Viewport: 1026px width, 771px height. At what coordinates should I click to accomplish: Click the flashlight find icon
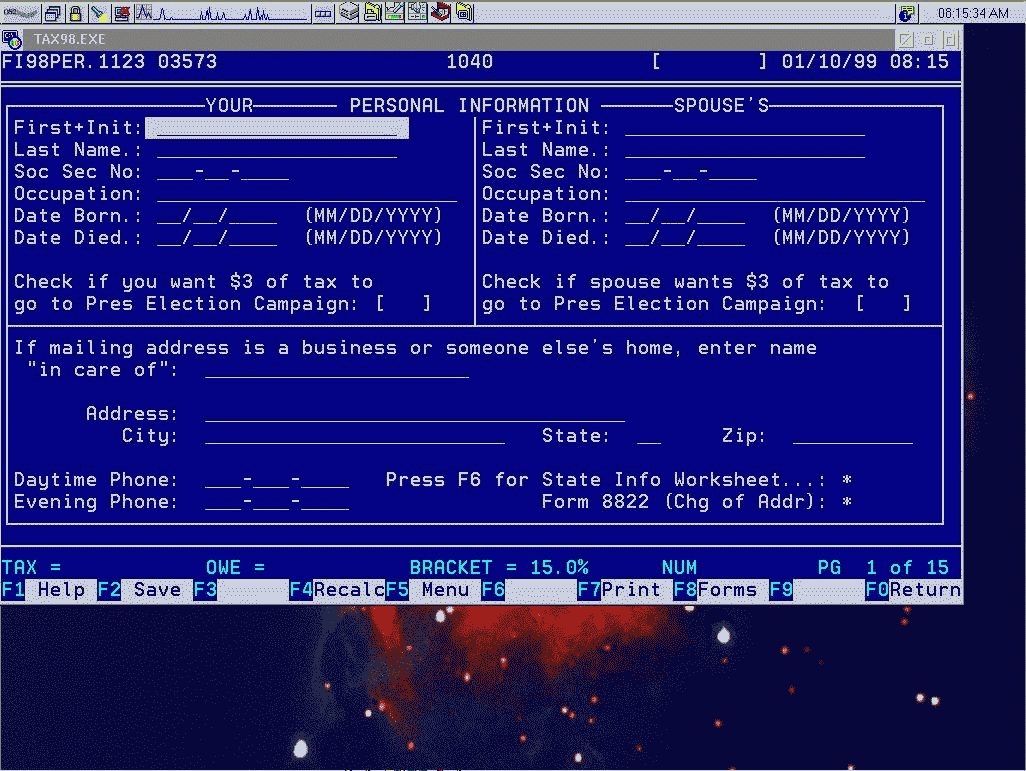98,13
